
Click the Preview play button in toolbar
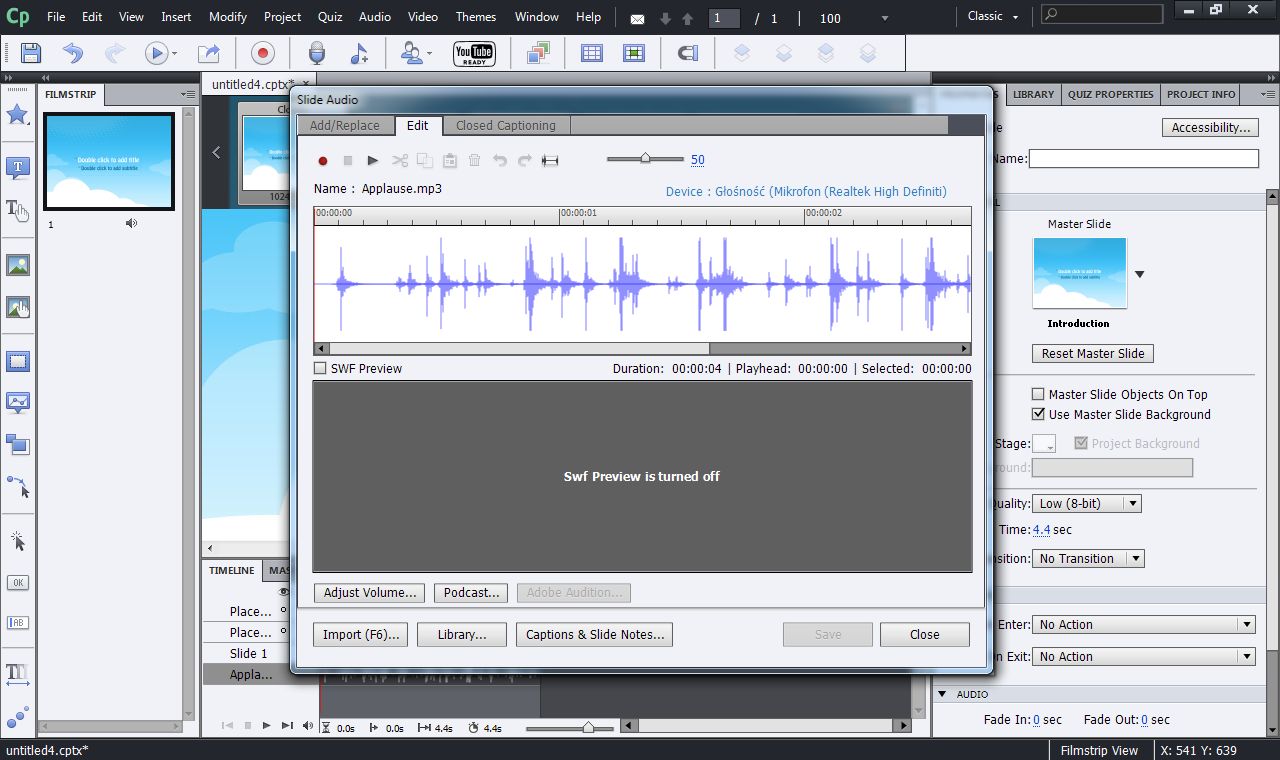(156, 53)
